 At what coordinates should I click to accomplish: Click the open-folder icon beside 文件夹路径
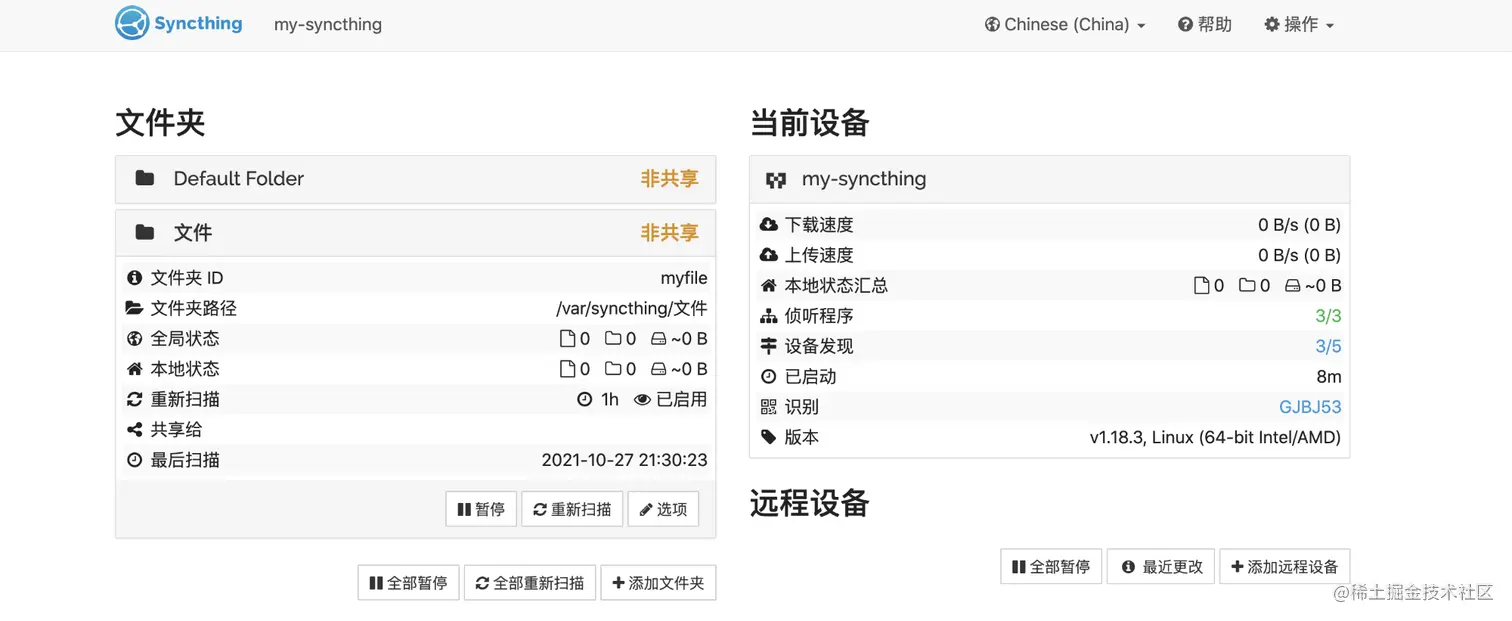[135, 308]
